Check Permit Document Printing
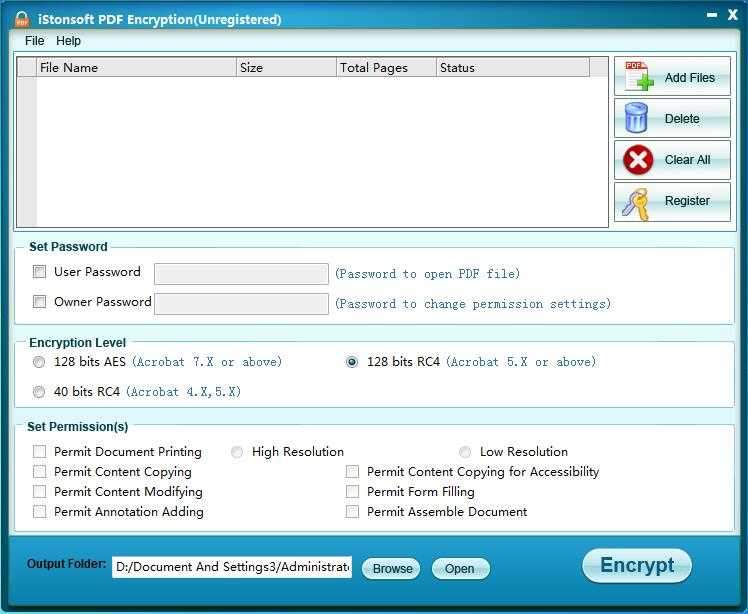The height and width of the screenshot is (614, 748). click(39, 451)
